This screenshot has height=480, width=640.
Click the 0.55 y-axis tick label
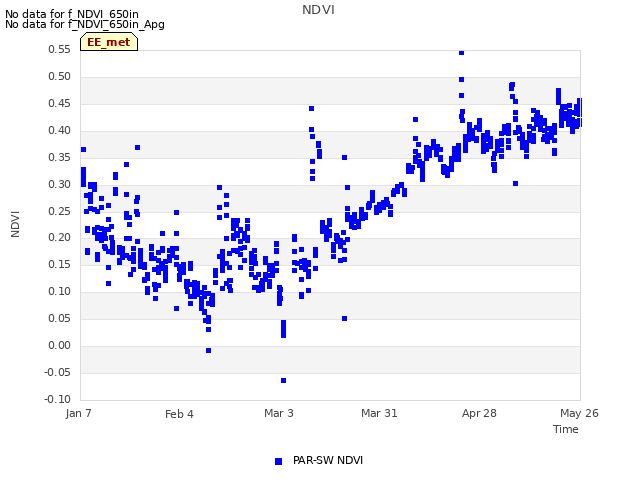[59, 49]
